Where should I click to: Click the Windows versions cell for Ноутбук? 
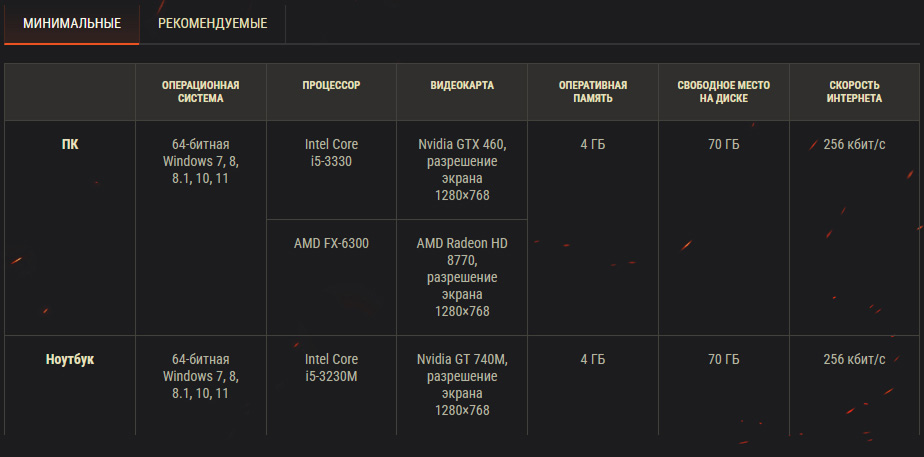[x=200, y=376]
